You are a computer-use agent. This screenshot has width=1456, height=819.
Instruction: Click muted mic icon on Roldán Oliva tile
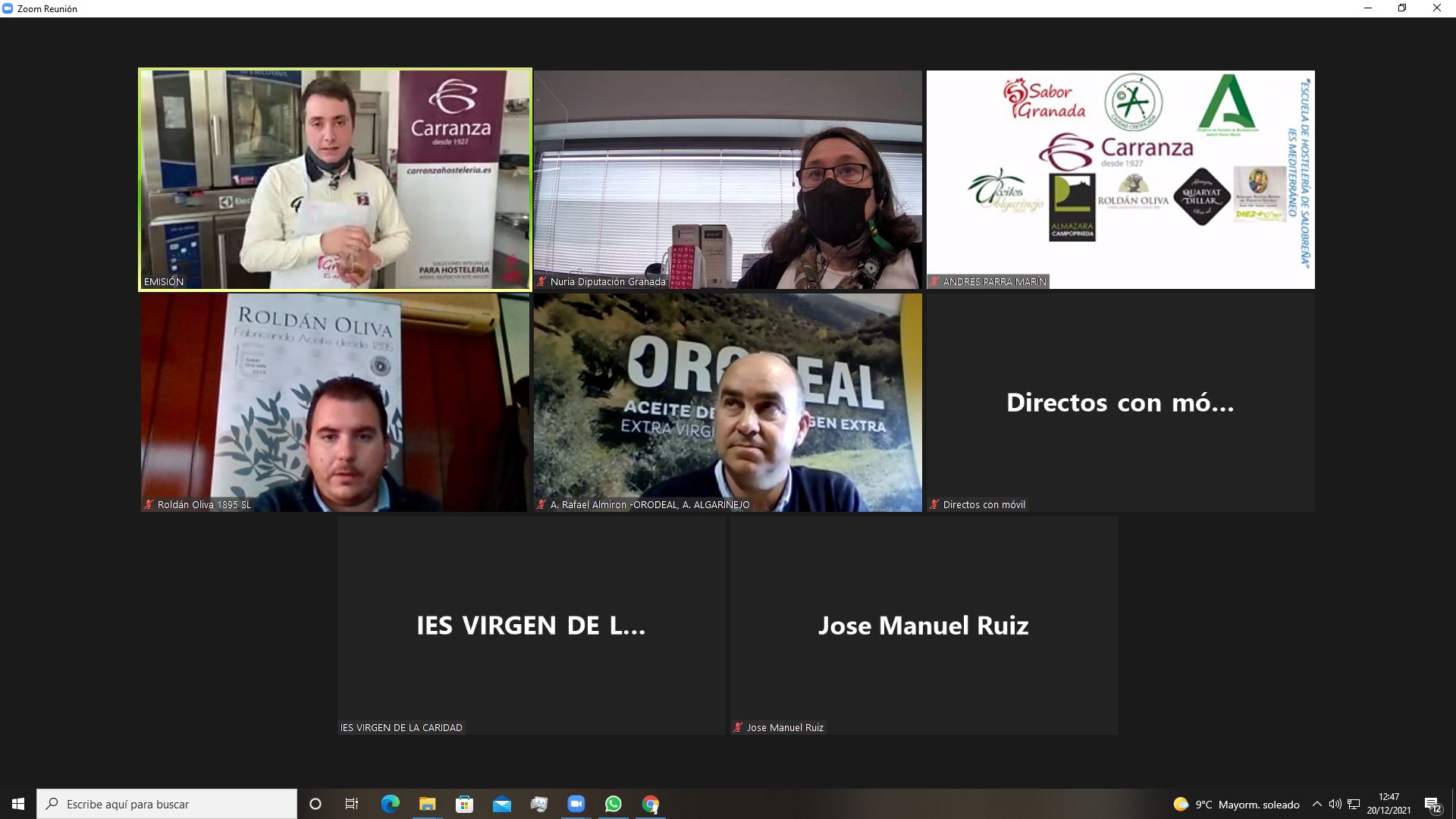149,504
